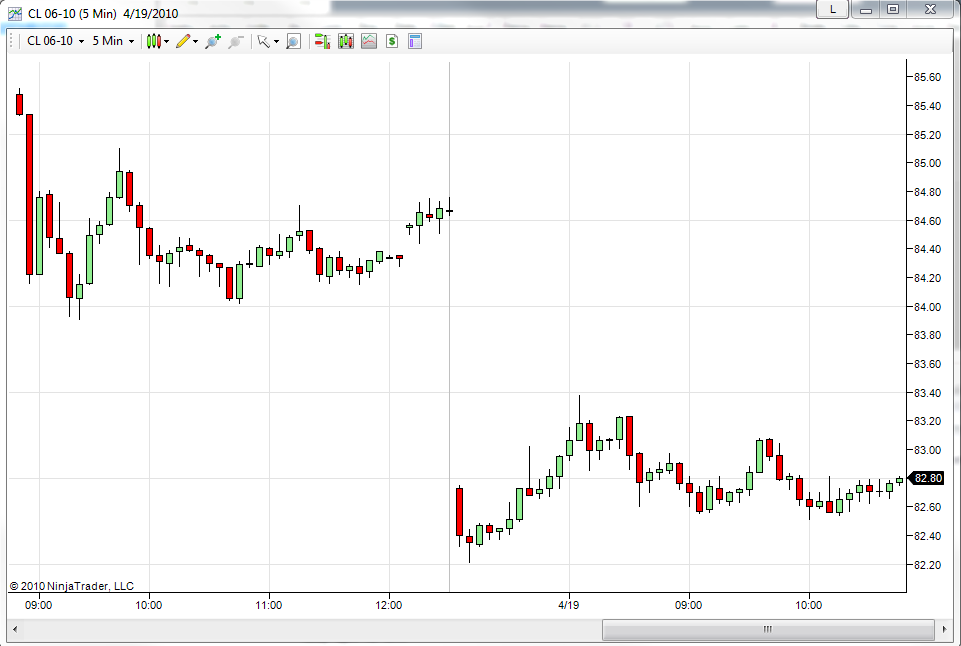Image resolution: width=961 pixels, height=646 pixels.
Task: Click the horizontal scrollbar left arrow
Action: tap(15, 629)
